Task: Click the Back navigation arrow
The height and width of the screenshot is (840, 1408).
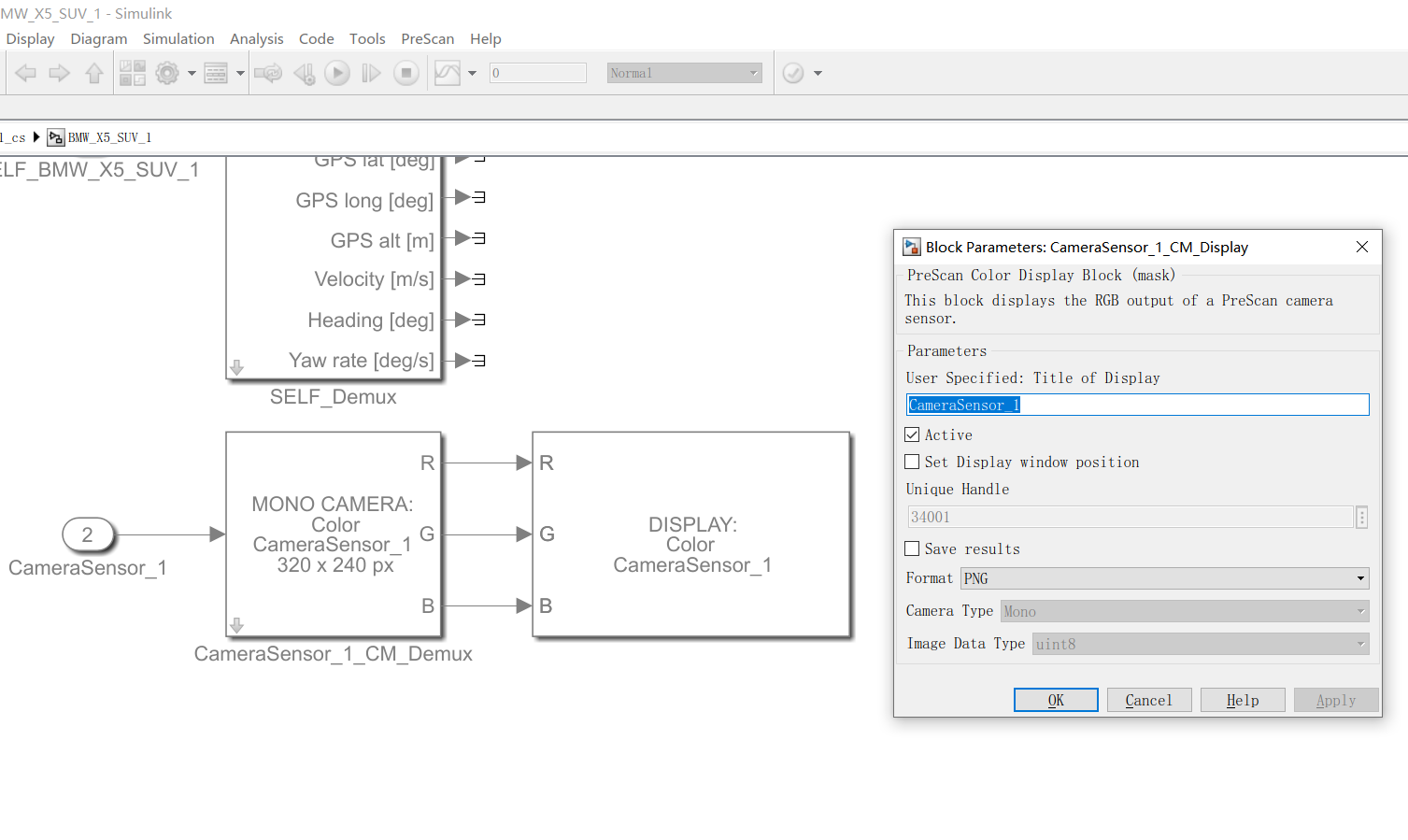Action: tap(26, 73)
